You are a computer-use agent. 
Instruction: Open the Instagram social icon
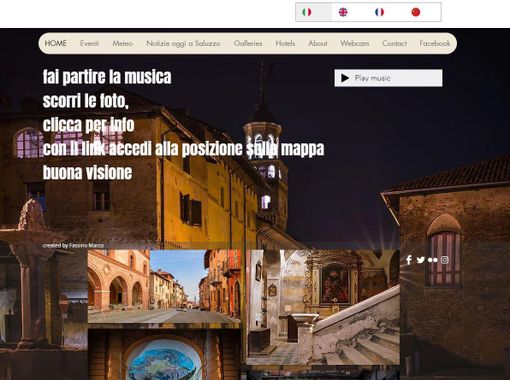coord(445,260)
